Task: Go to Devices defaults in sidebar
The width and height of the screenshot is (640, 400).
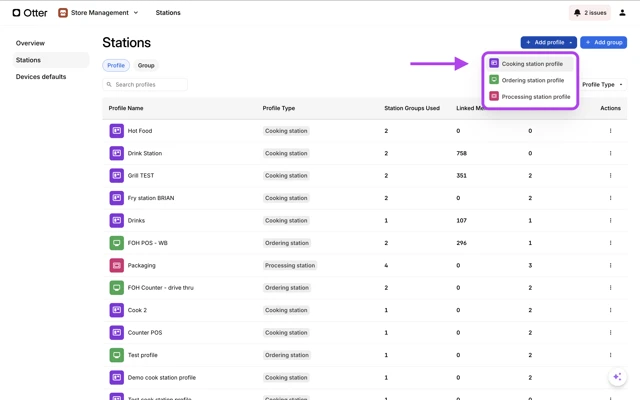Action: (41, 77)
